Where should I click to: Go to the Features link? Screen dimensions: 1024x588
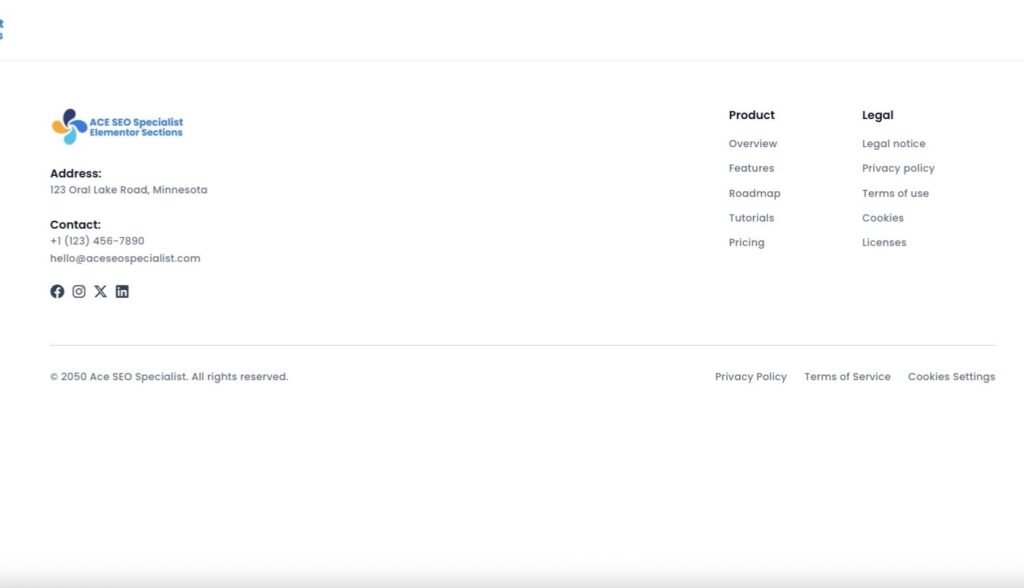click(751, 168)
